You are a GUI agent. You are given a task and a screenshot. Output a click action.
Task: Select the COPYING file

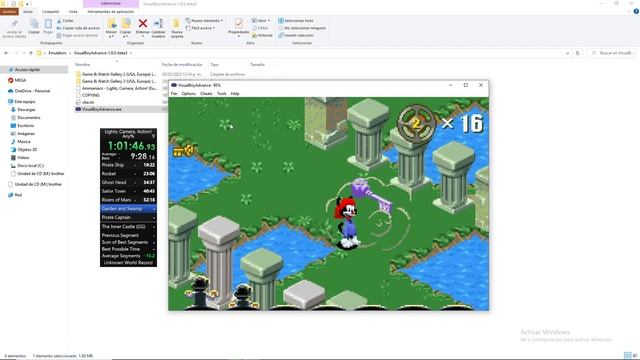(91, 95)
